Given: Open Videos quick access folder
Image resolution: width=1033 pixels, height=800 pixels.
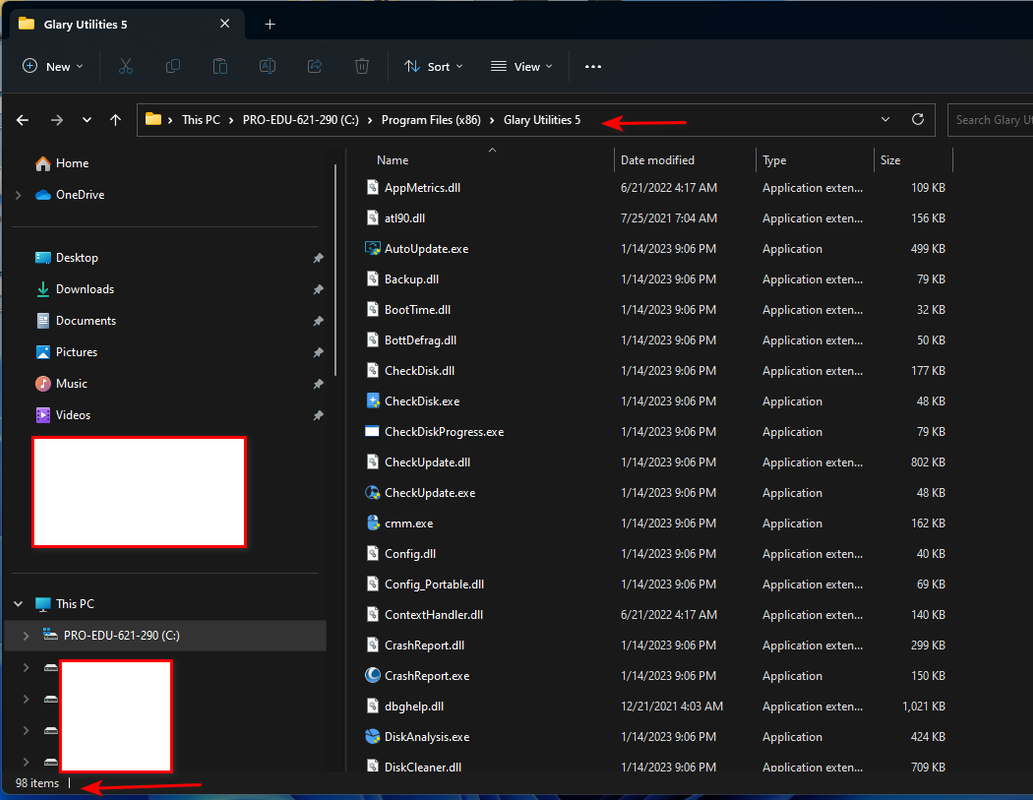Looking at the screenshot, I should tap(63, 415).
